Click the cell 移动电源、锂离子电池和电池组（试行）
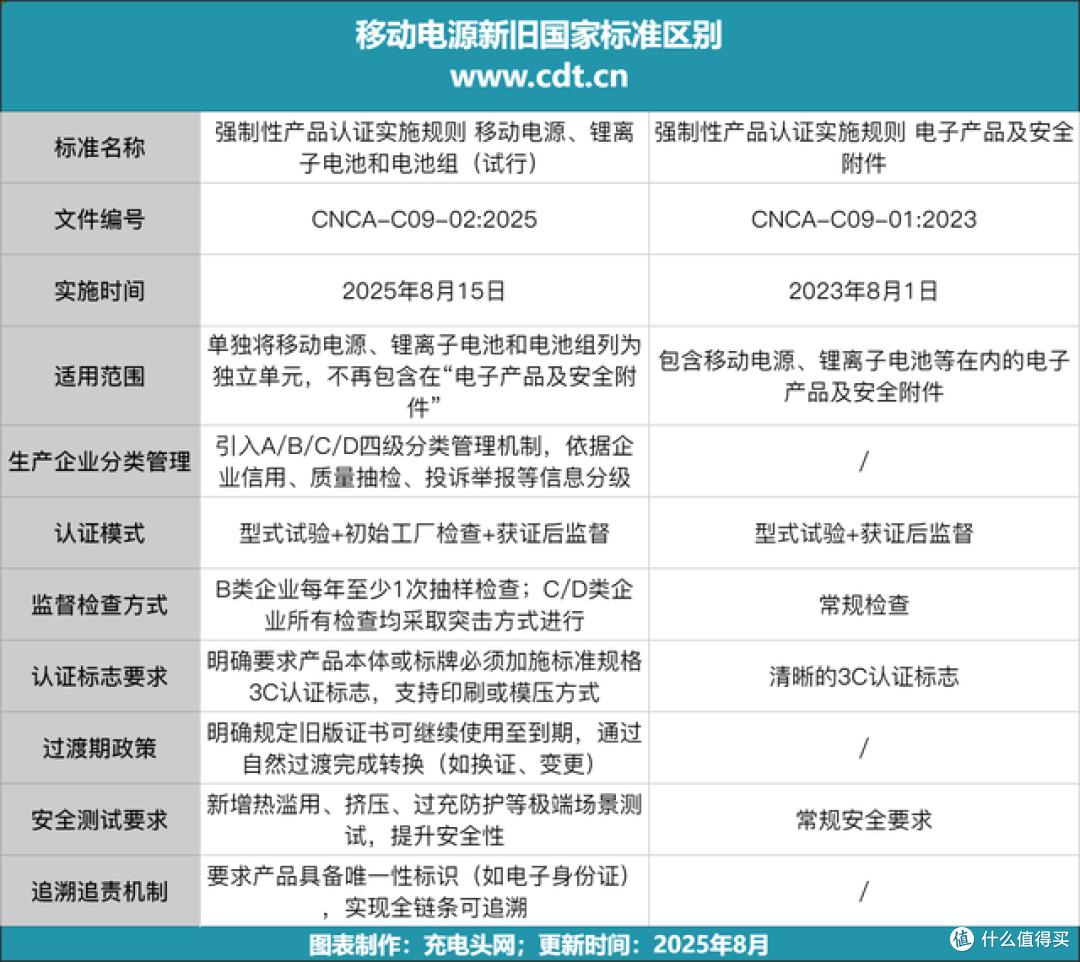1080x962 pixels. point(424,147)
